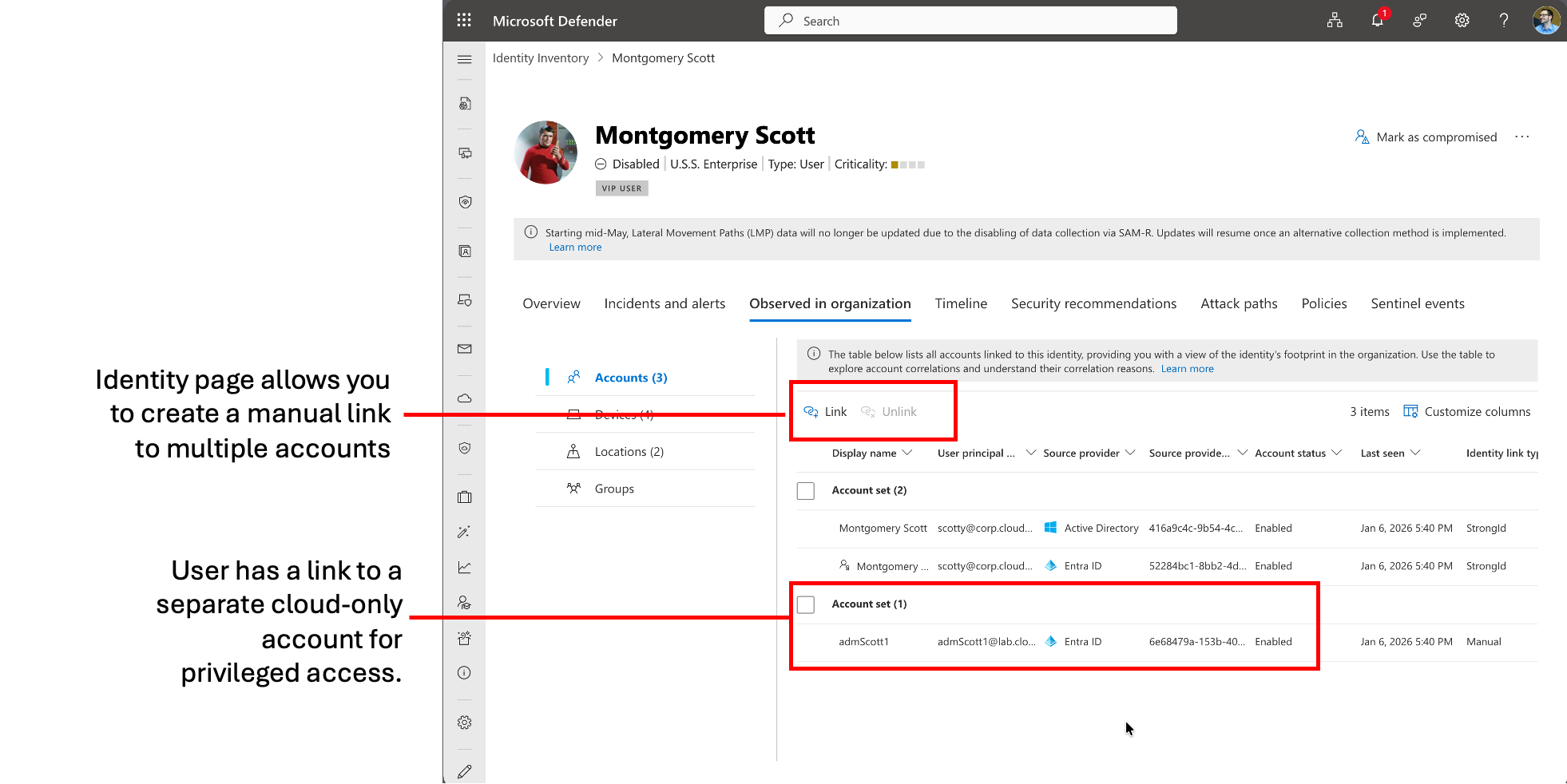
Task: Open the Cloud apps icon in sidebar
Action: [x=465, y=398]
